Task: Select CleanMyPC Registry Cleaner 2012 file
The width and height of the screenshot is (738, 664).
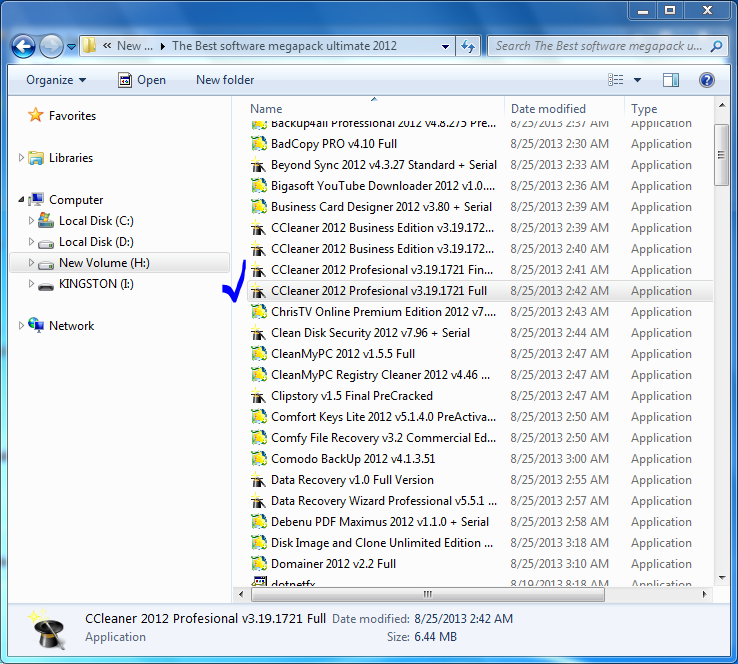Action: tap(380, 375)
